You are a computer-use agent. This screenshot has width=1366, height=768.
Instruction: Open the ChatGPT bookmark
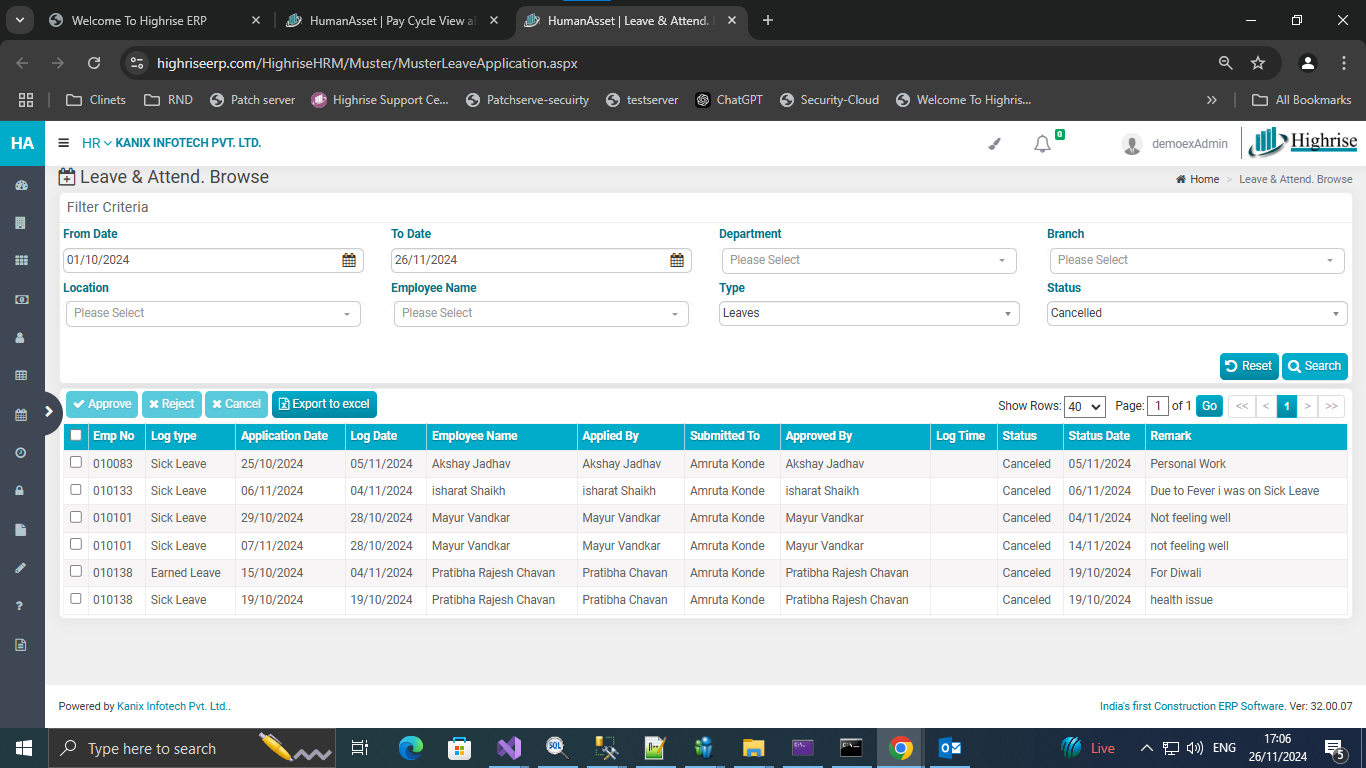[729, 100]
